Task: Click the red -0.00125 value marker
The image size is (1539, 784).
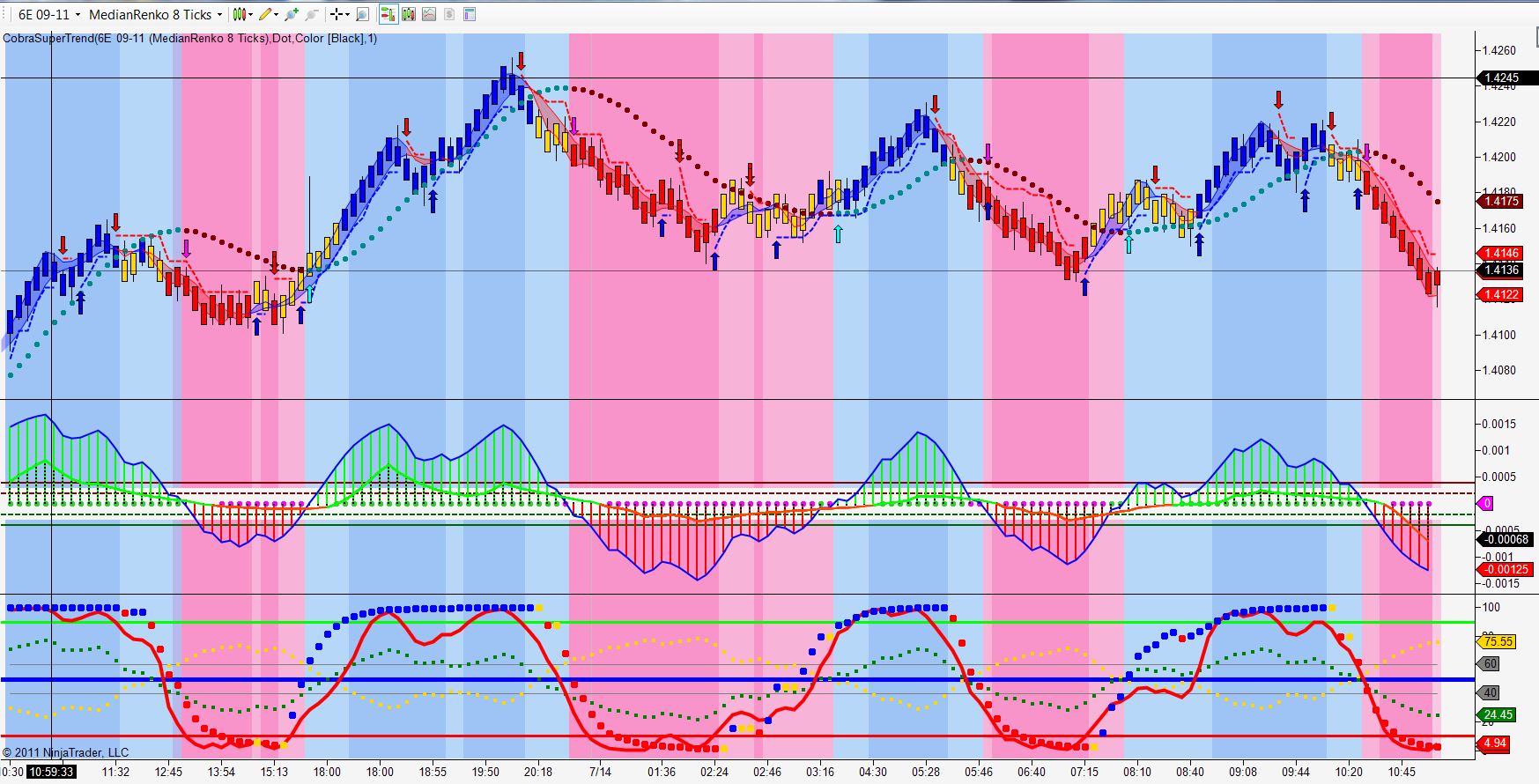Action: 1506,569
